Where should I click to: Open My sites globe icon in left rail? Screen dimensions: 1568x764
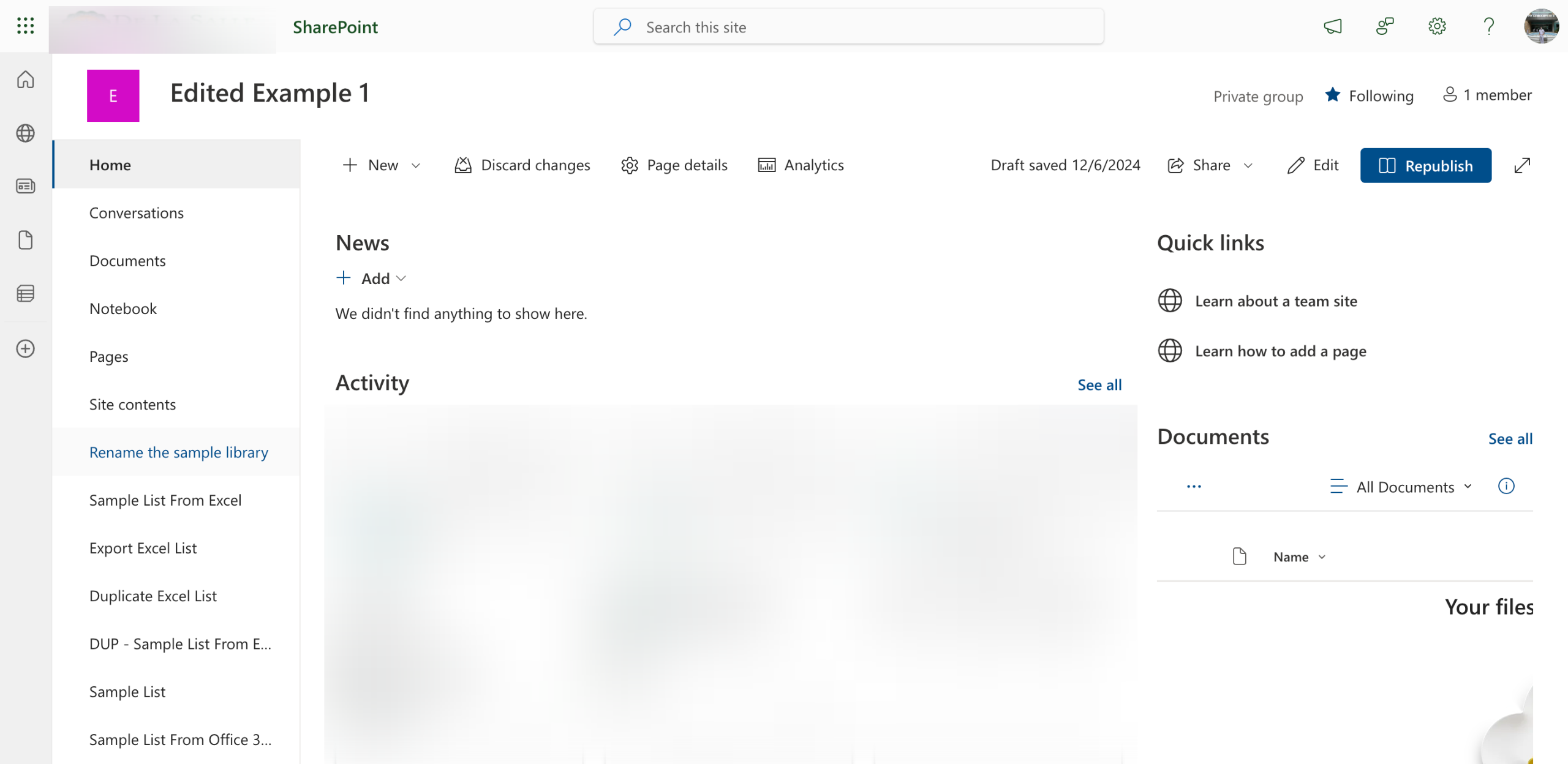[x=25, y=133]
